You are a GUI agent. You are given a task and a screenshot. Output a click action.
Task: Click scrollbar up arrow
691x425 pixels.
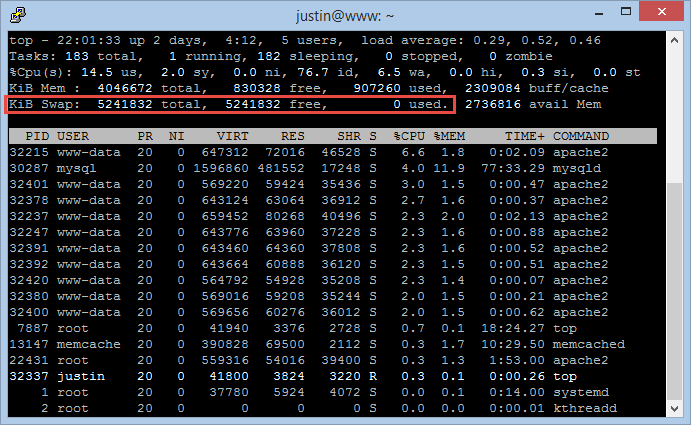point(674,40)
